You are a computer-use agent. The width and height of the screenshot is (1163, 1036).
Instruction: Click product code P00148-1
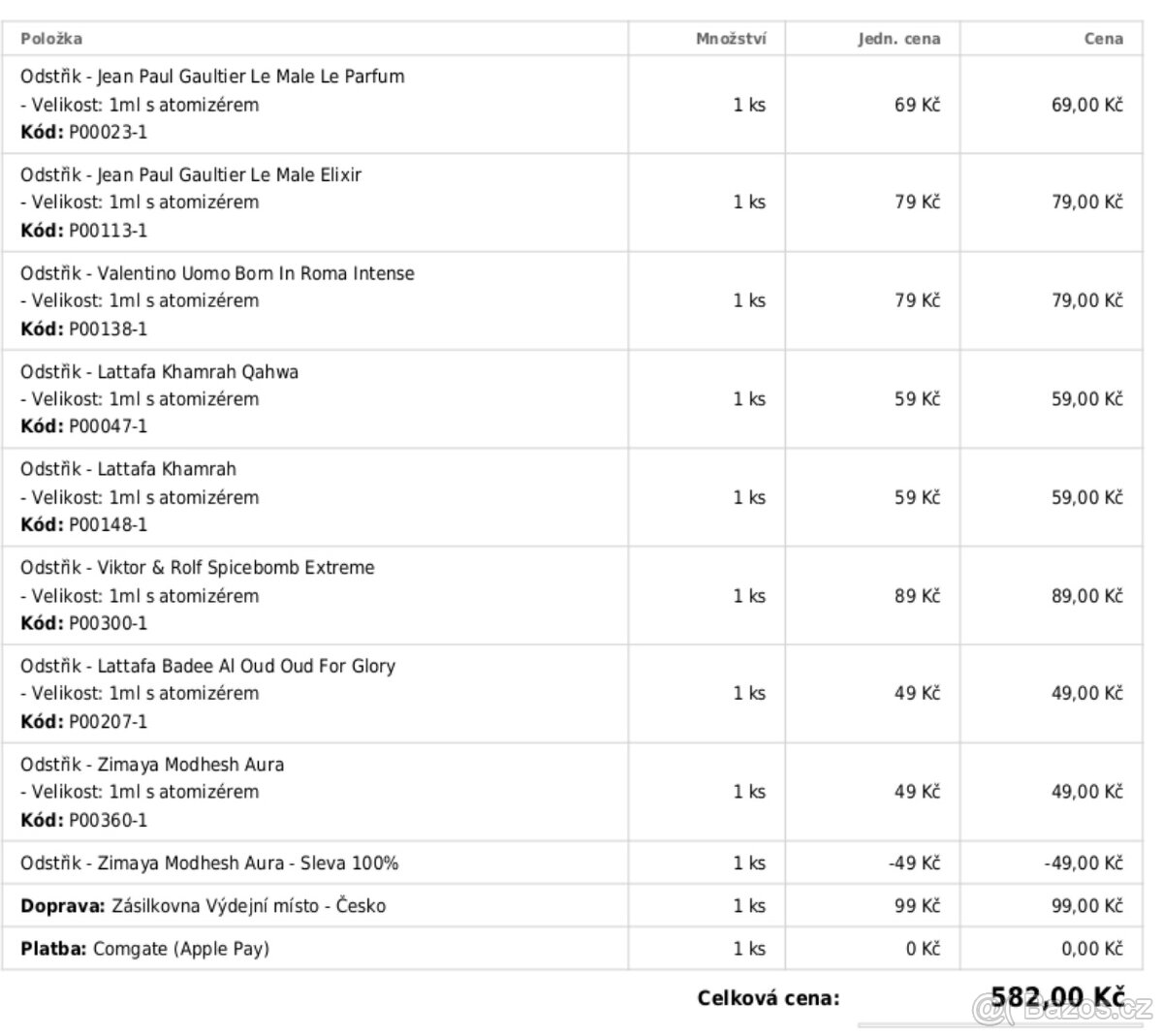click(x=108, y=525)
